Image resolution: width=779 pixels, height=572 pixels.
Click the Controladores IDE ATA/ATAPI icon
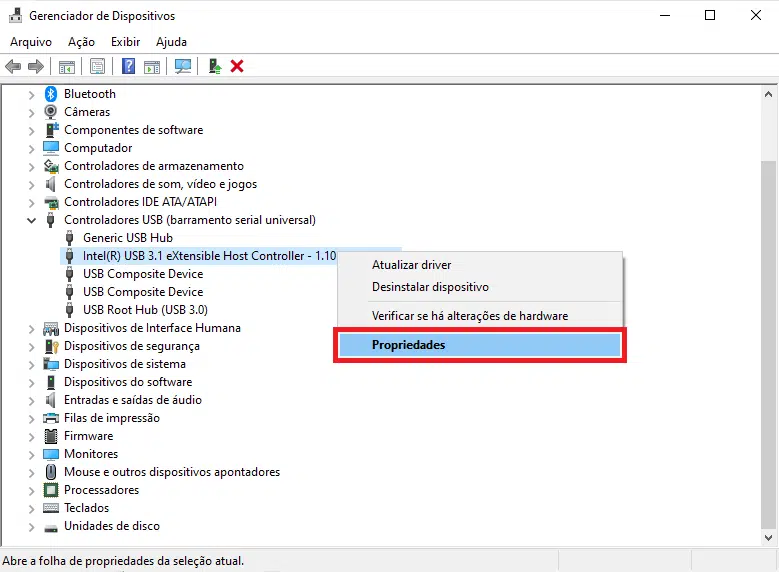tap(51, 202)
